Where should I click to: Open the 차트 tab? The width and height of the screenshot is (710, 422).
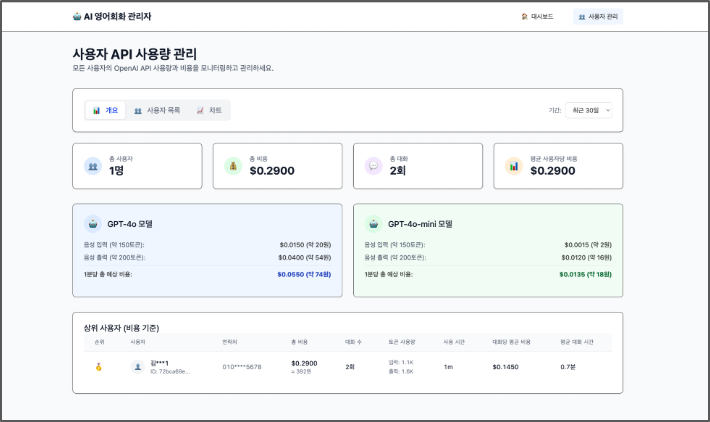(209, 110)
